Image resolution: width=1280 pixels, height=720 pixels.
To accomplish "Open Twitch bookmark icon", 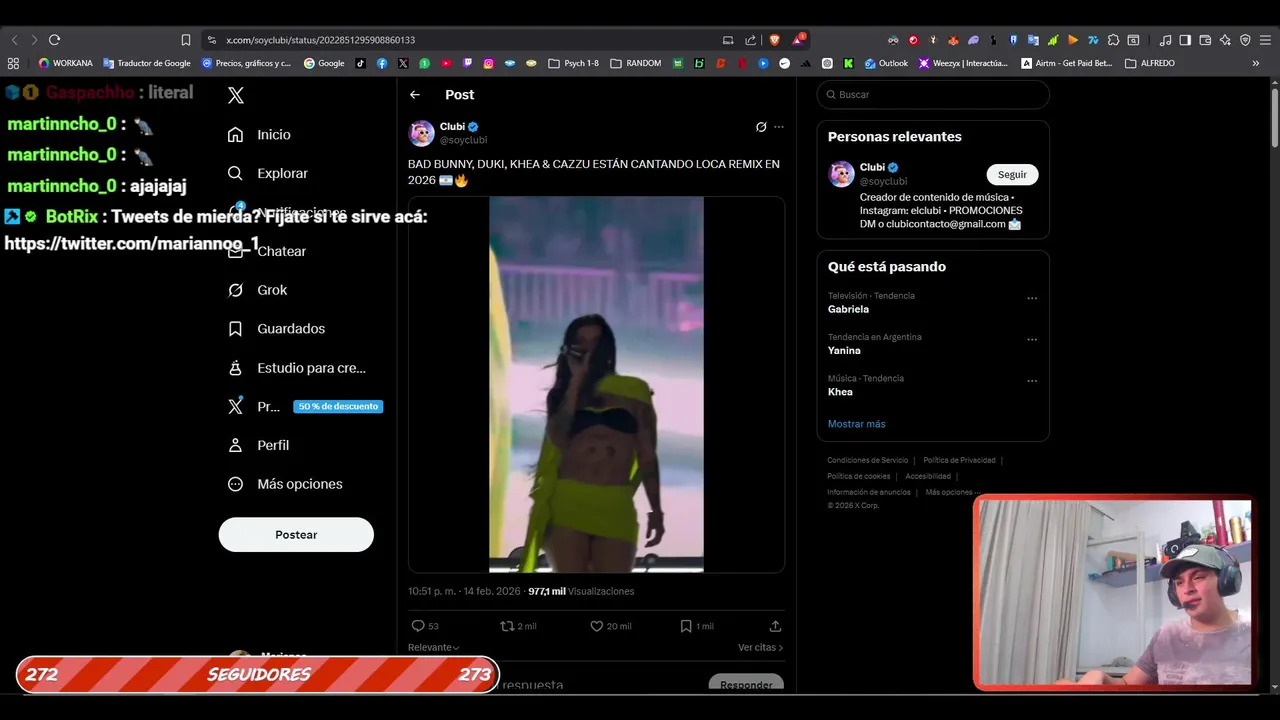I will click(467, 63).
